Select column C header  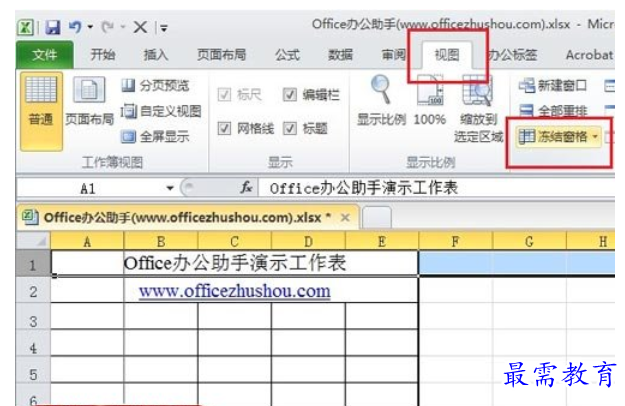(234, 241)
